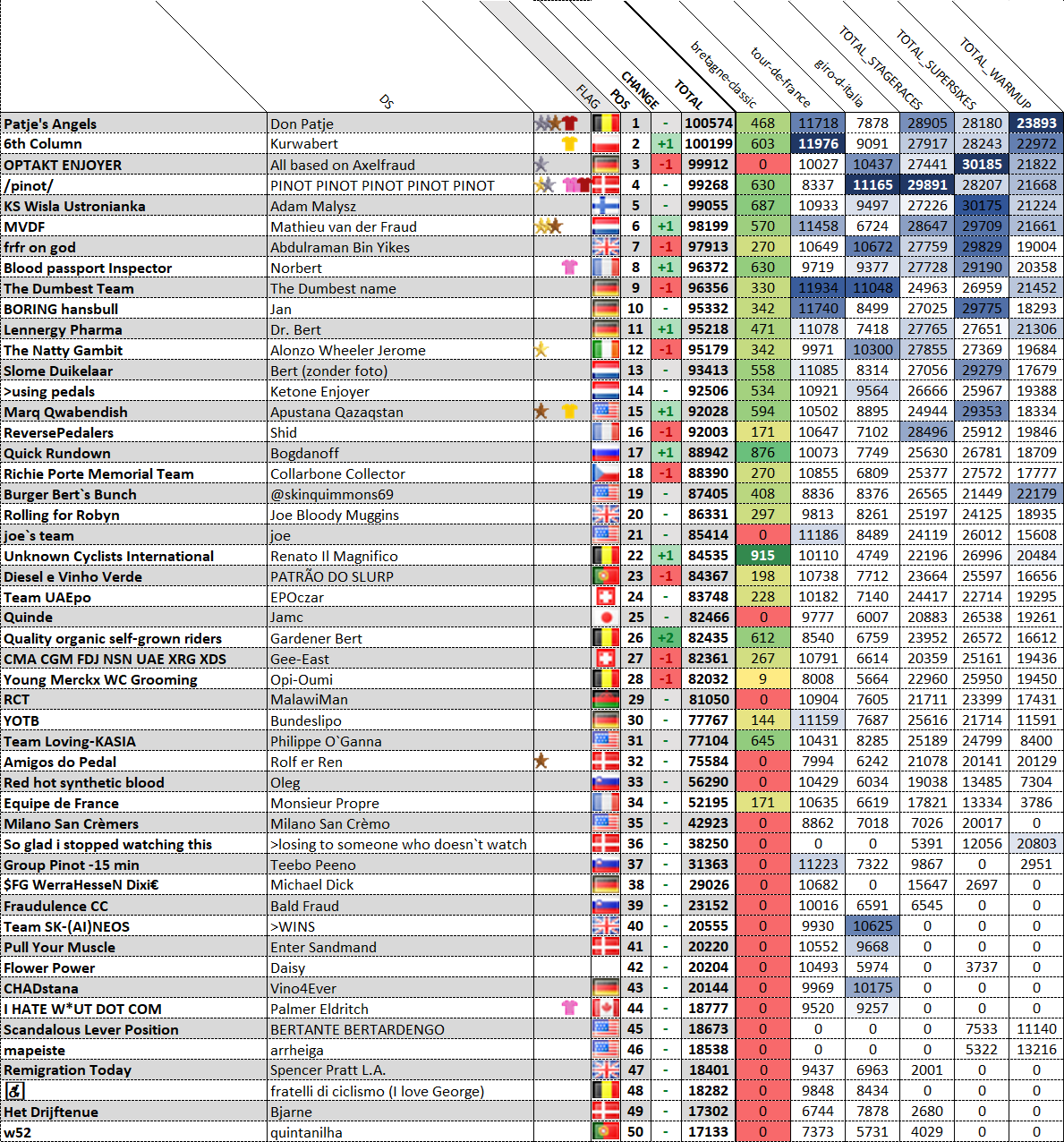Select the TOTAL column header
Image resolution: width=1064 pixels, height=1142 pixels.
coord(689,95)
